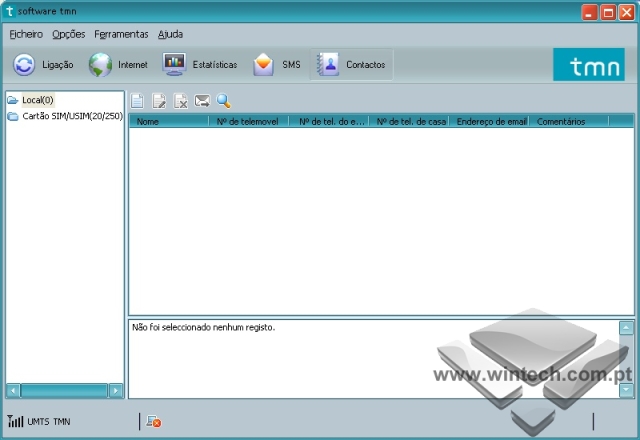Select the Contactos address book section
The height and width of the screenshot is (440, 640).
[351, 64]
